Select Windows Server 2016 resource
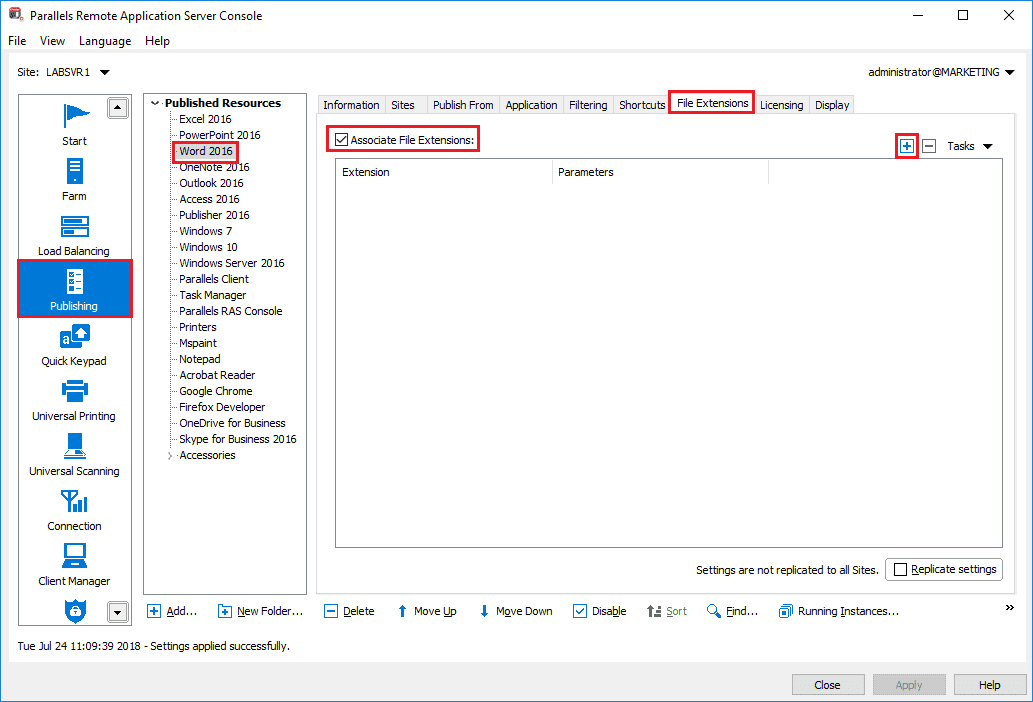 click(x=231, y=263)
